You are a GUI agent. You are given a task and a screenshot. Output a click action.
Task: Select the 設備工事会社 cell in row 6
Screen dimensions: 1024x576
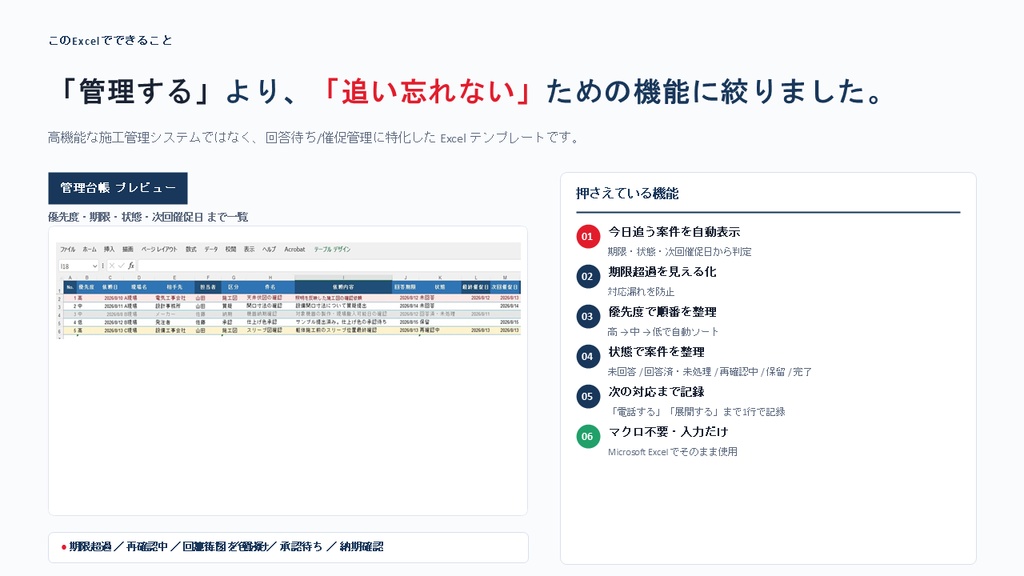point(174,330)
